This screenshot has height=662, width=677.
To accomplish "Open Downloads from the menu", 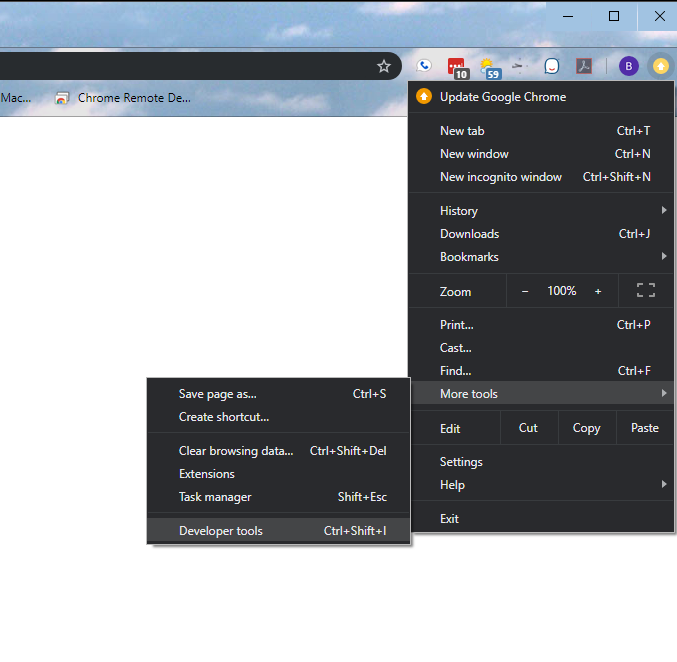I will coord(541,234).
